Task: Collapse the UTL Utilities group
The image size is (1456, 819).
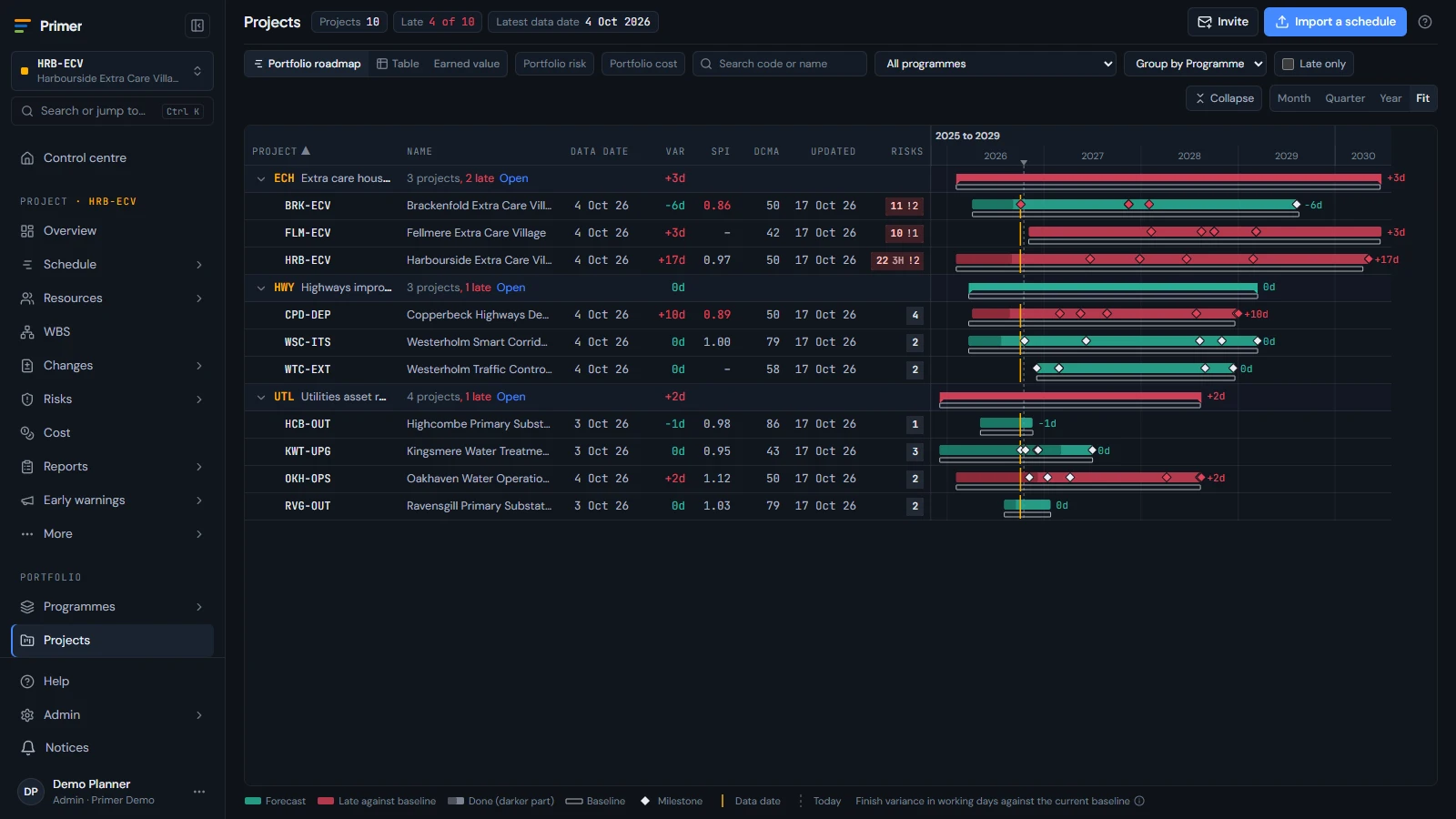Action: pyautogui.click(x=261, y=398)
